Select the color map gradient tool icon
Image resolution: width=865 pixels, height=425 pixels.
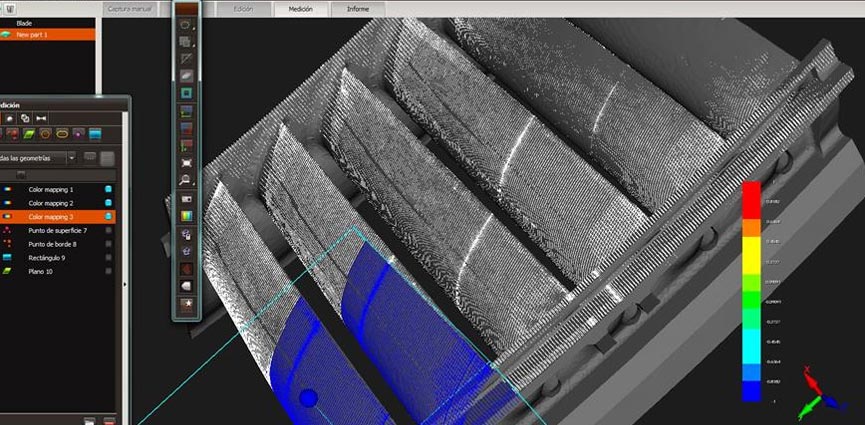[185, 215]
